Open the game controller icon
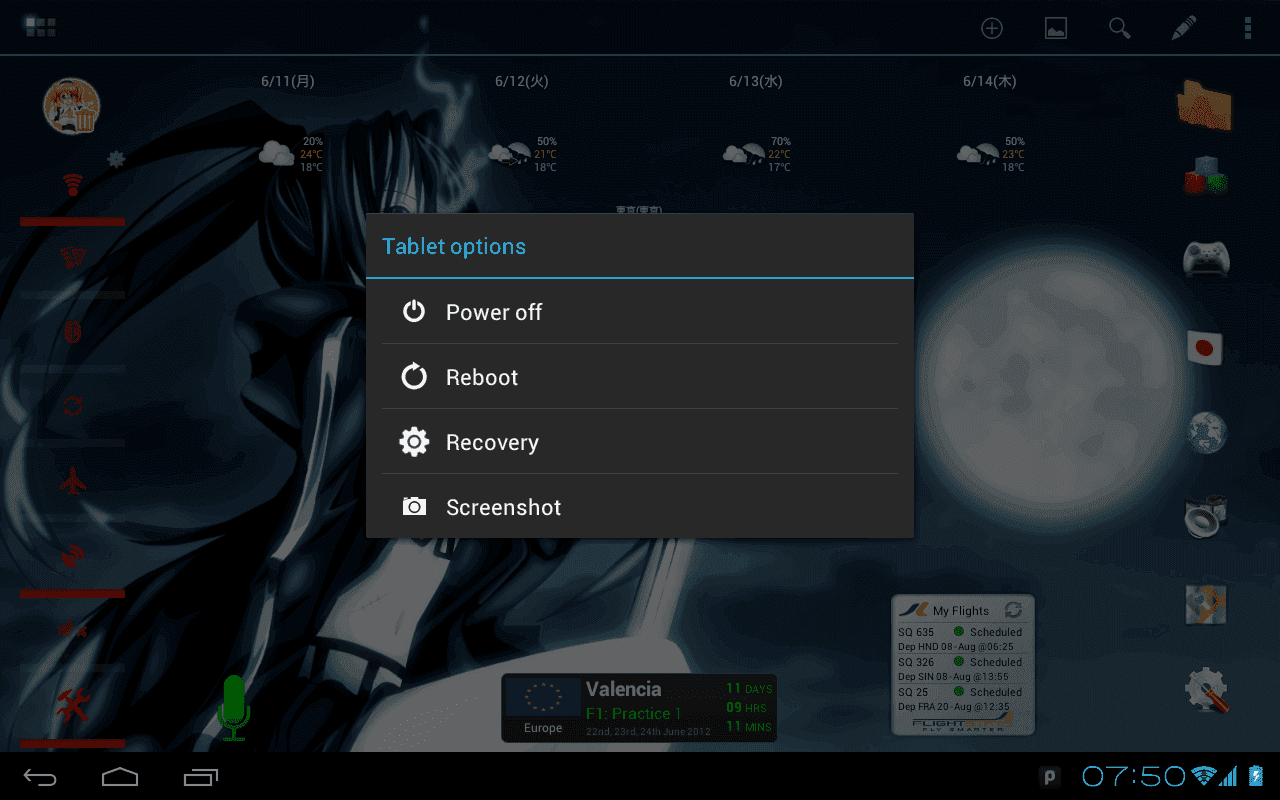This screenshot has height=800, width=1280. pos(1206,259)
